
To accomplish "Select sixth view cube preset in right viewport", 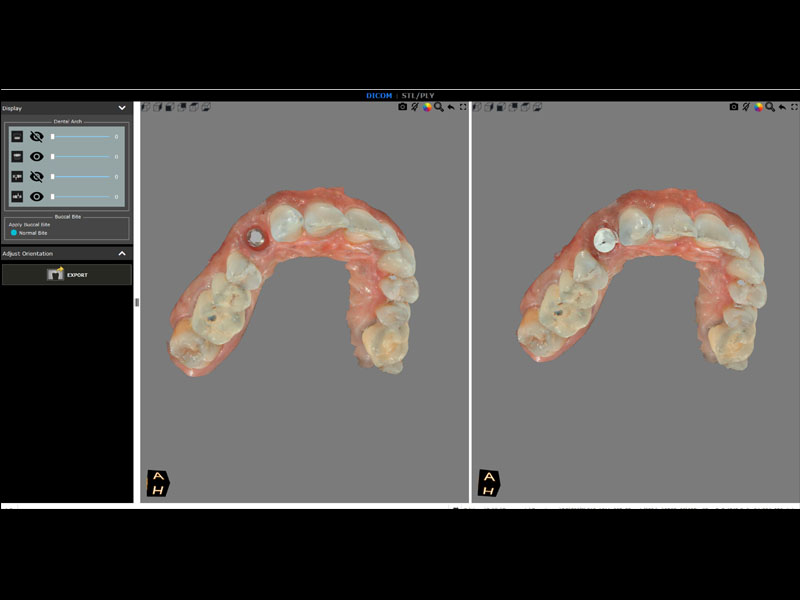I will (x=537, y=107).
